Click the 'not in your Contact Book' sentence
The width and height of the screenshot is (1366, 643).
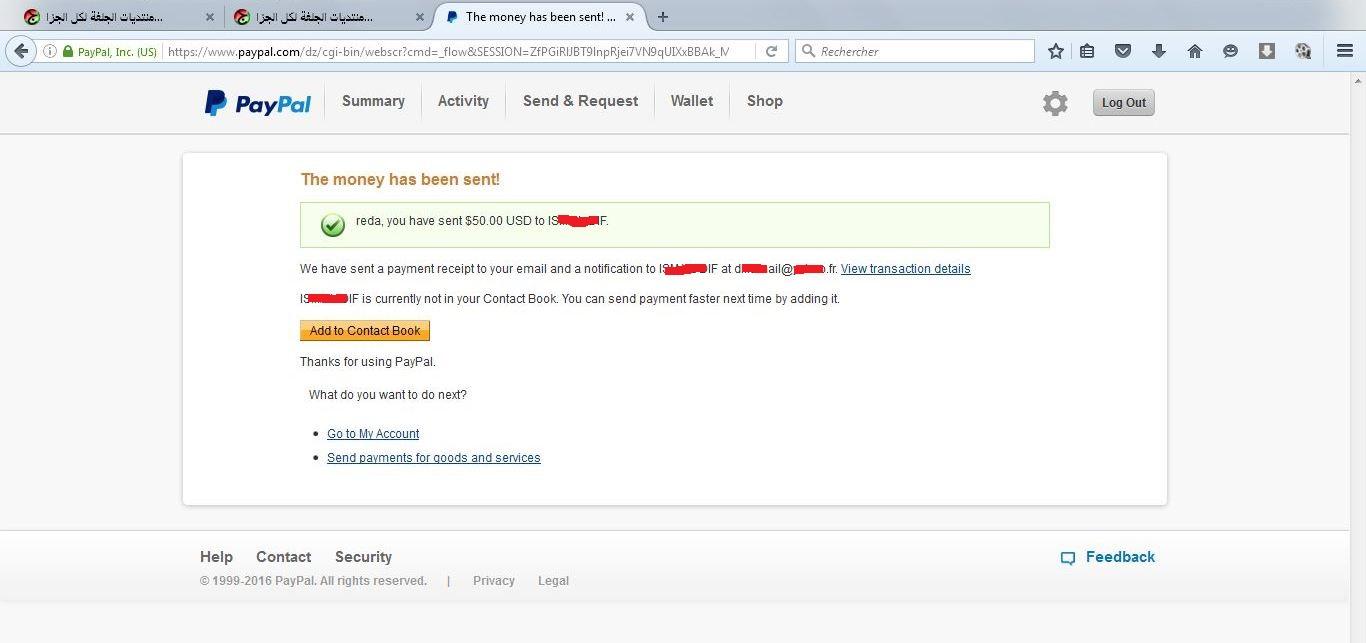pyautogui.click(x=570, y=299)
